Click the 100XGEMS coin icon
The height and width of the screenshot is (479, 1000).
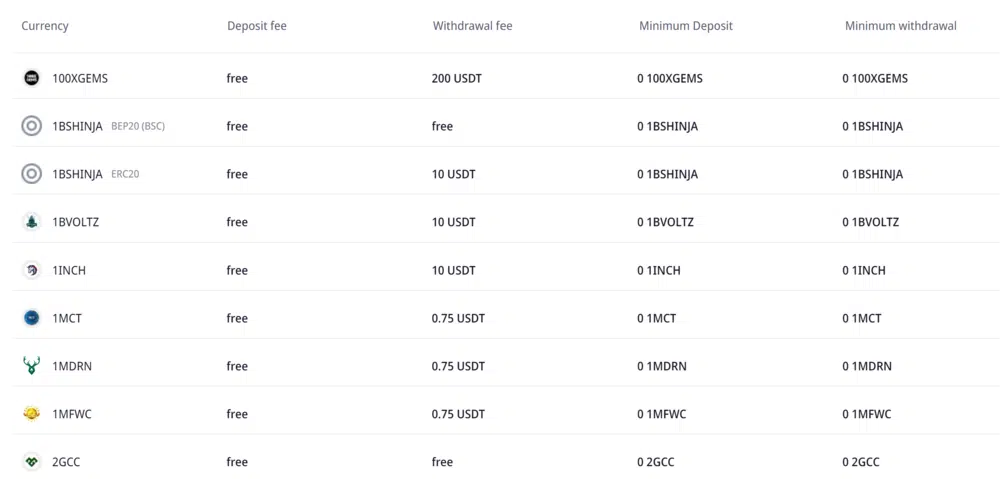point(32,78)
